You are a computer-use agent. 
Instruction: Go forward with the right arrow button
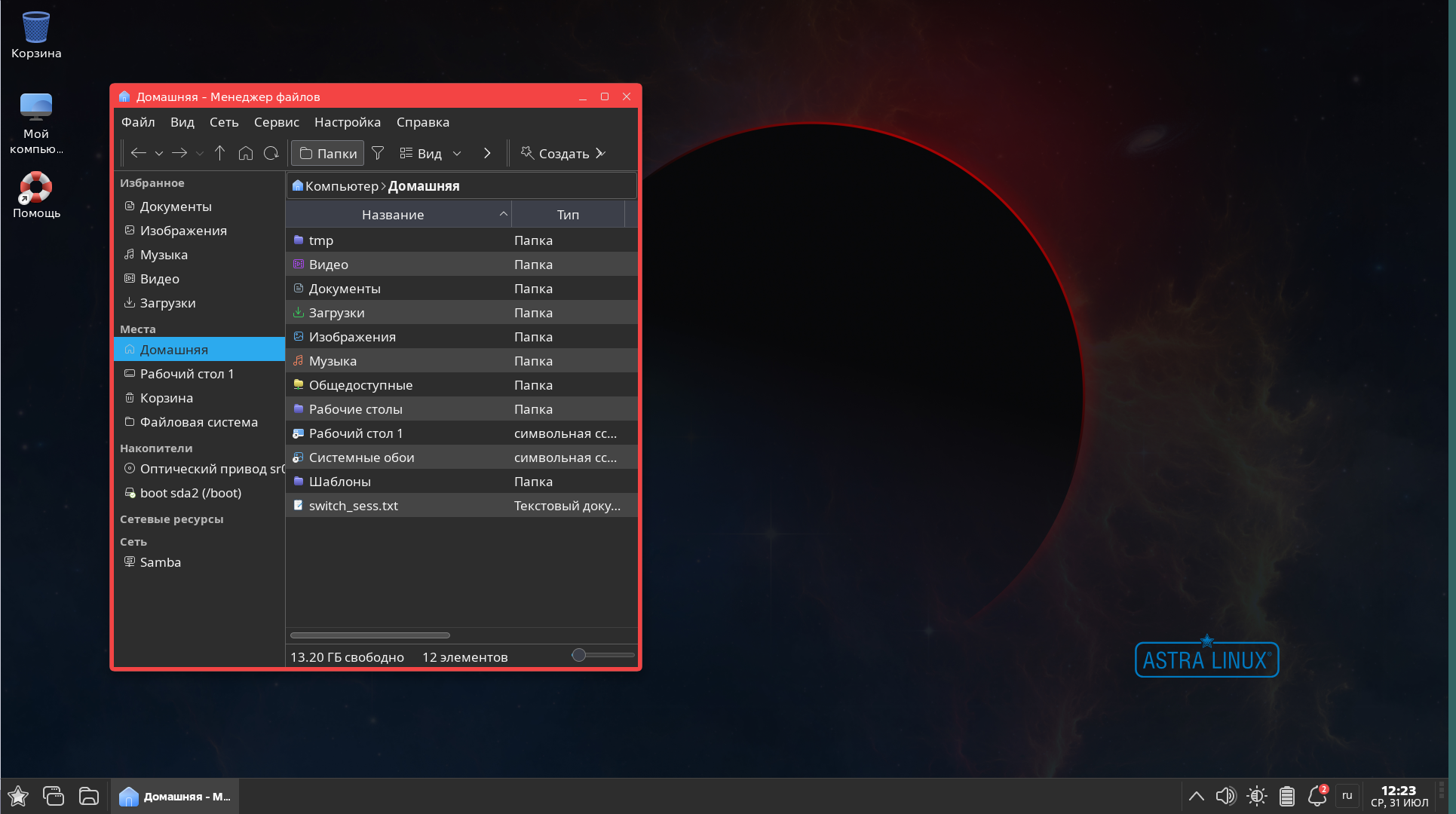[x=179, y=153]
